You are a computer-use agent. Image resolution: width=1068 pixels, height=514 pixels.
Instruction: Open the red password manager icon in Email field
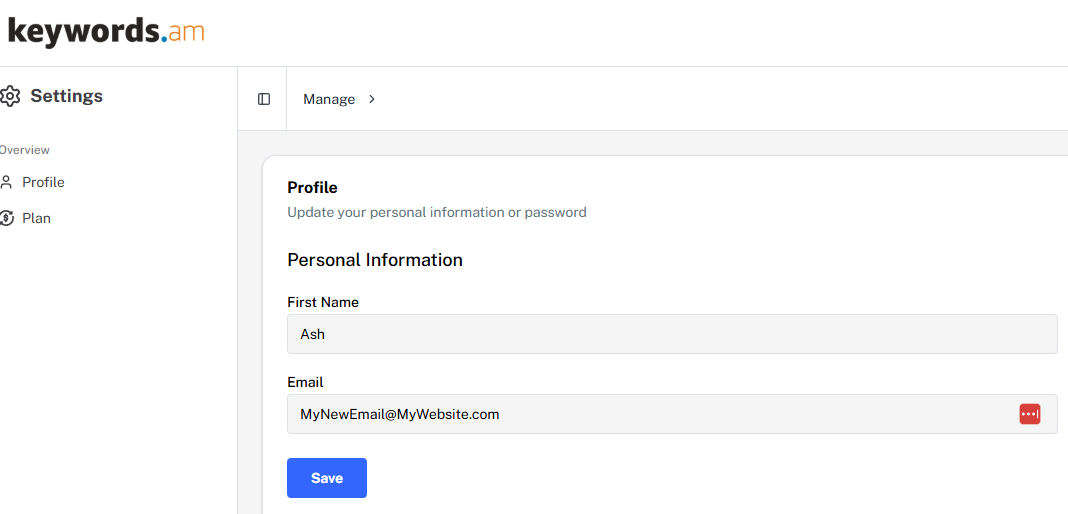click(1029, 414)
